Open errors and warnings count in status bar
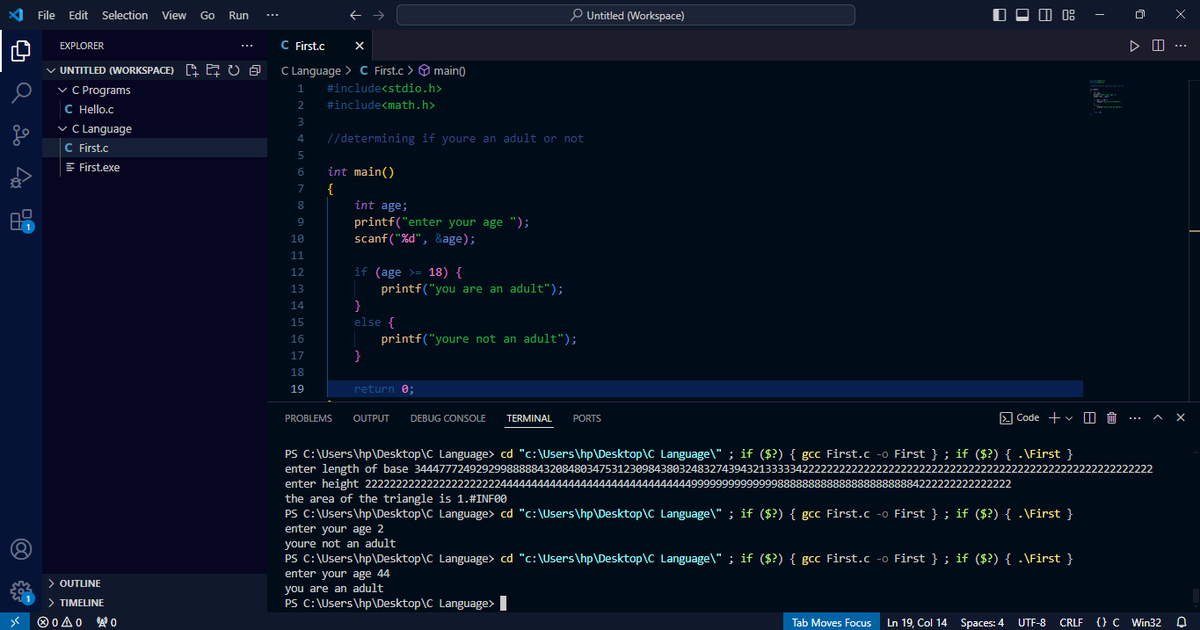 click(61, 622)
